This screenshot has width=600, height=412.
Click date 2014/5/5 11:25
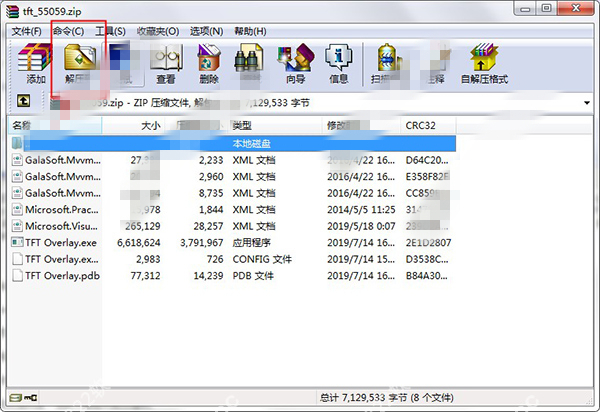tap(361, 209)
